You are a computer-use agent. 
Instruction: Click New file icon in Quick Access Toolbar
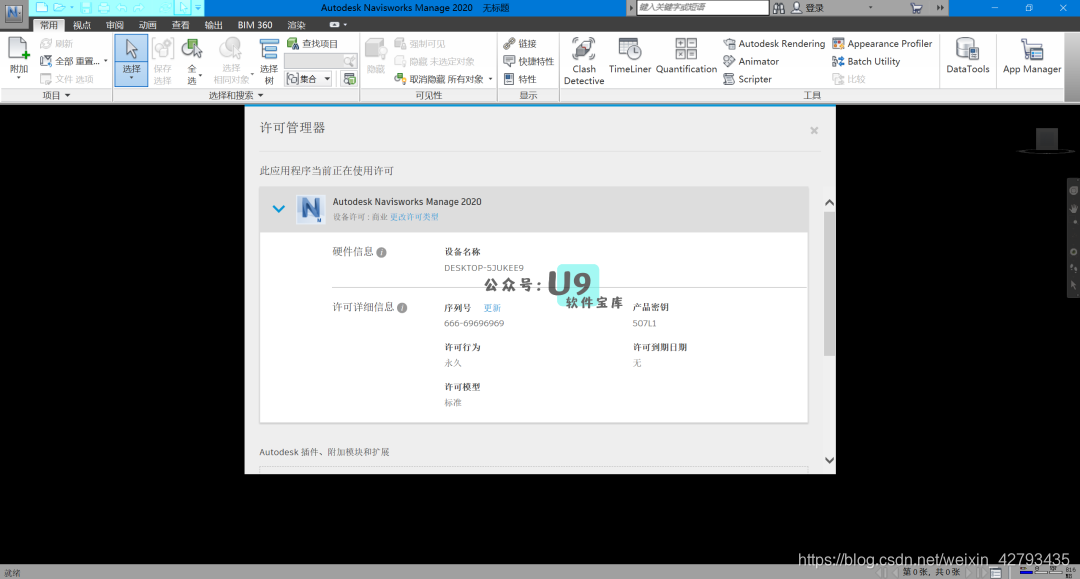[x=42, y=8]
